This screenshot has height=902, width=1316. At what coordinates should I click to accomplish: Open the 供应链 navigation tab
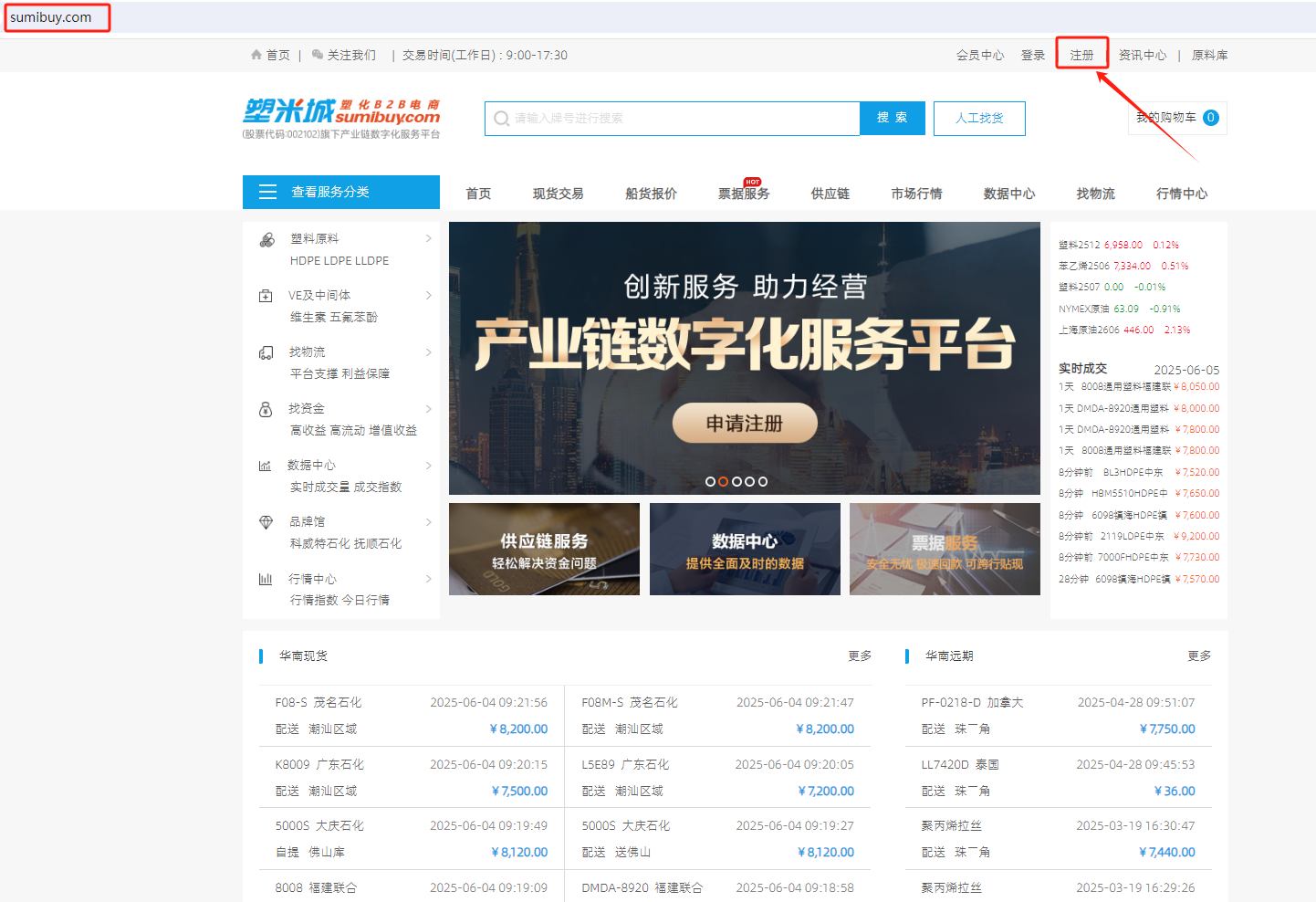[830, 194]
